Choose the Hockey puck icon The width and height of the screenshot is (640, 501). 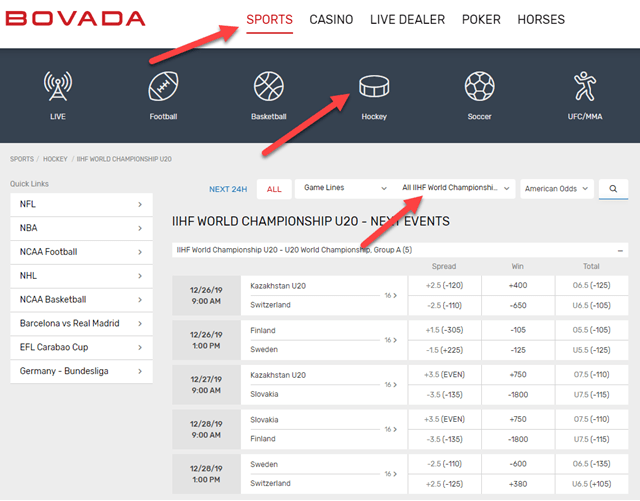(374, 88)
